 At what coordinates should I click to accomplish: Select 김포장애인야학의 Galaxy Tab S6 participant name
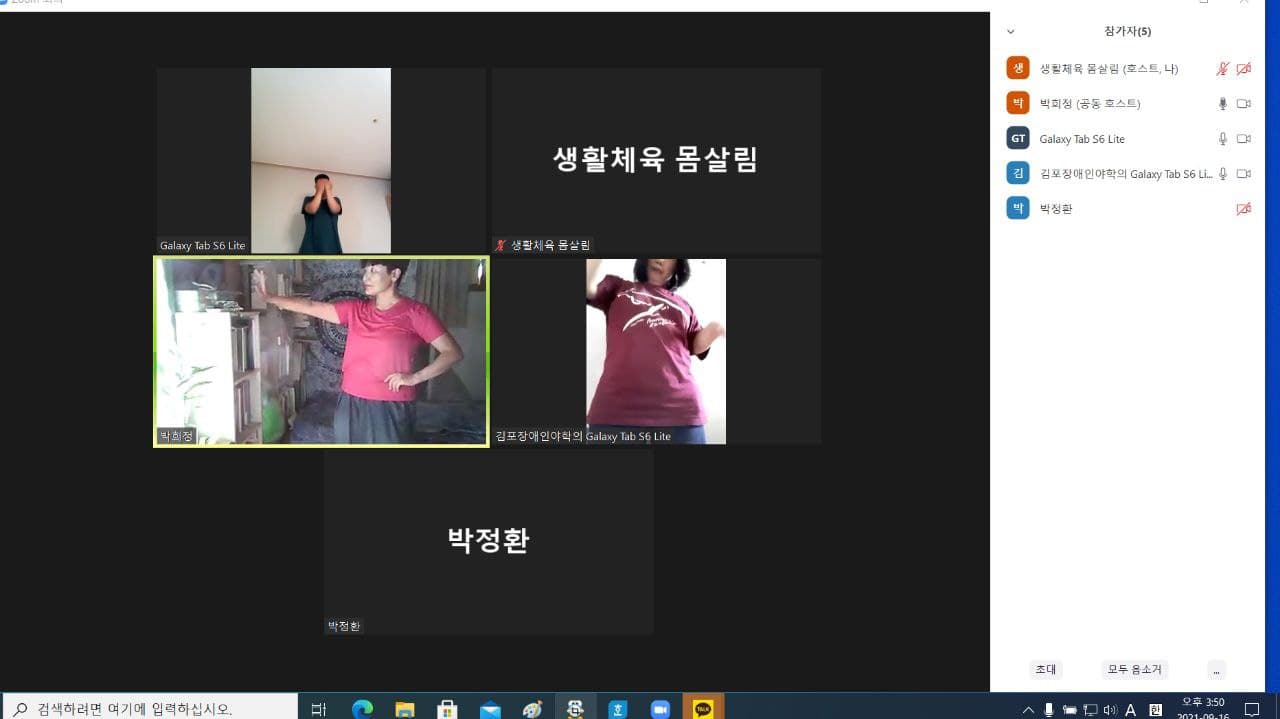pyautogui.click(x=1126, y=174)
